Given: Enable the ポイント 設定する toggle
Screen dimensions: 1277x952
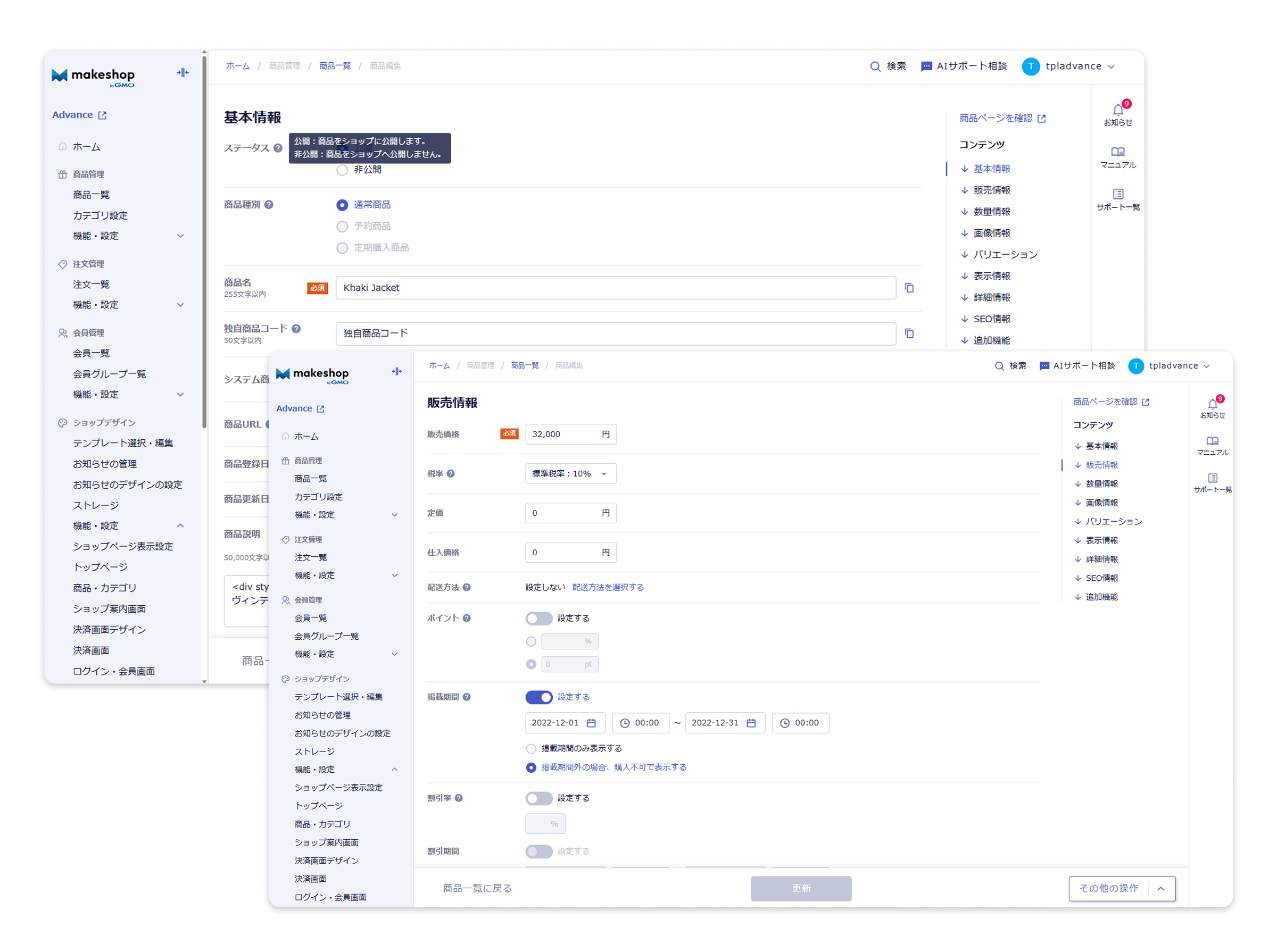Looking at the screenshot, I should point(538,619).
